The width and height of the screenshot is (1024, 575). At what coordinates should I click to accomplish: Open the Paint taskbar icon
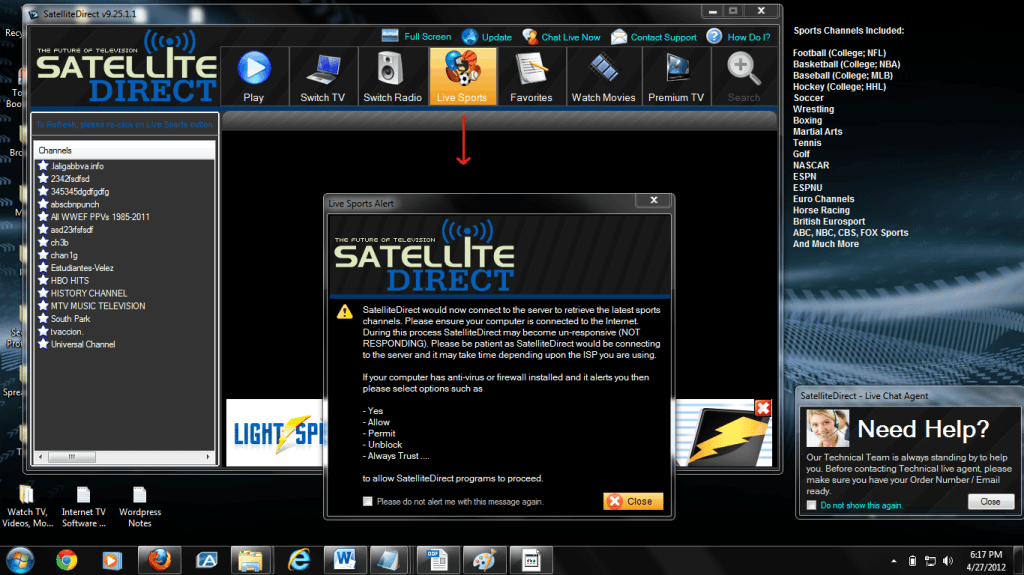tap(484, 560)
